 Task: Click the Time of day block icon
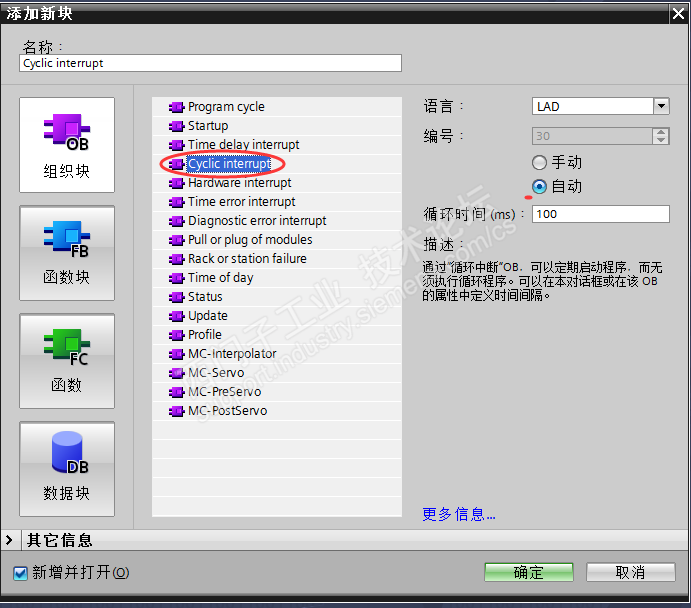(x=176, y=278)
